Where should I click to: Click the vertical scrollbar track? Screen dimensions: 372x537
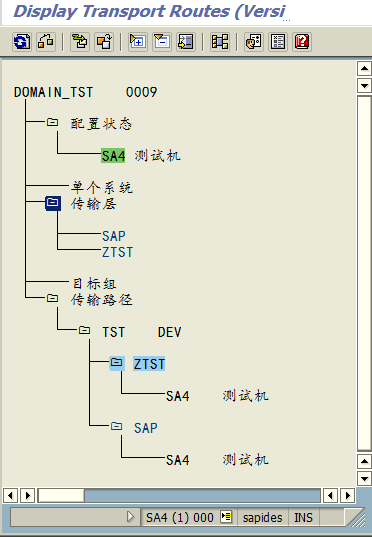364,273
